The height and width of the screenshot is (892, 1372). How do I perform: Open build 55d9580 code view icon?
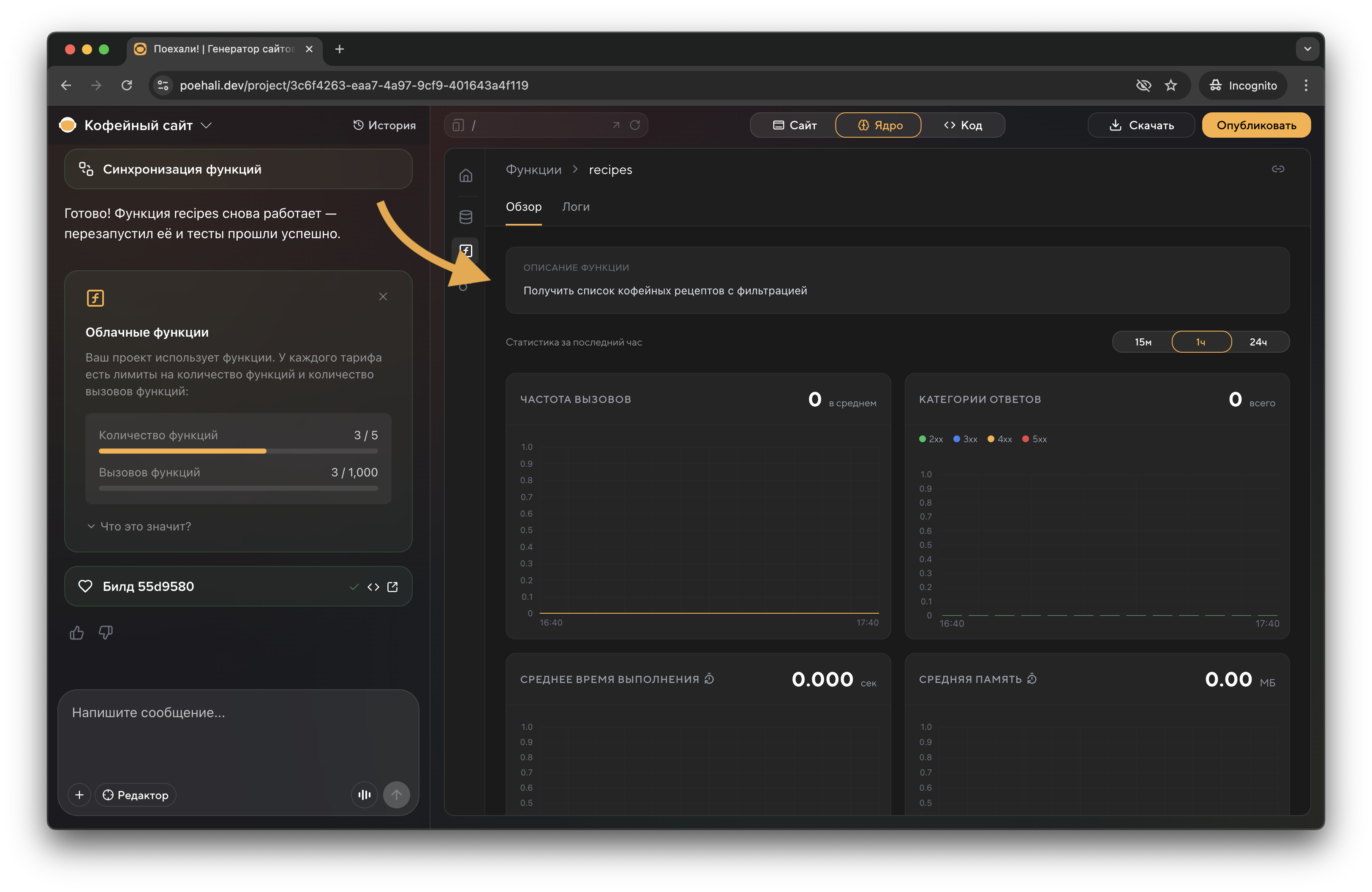(x=373, y=587)
